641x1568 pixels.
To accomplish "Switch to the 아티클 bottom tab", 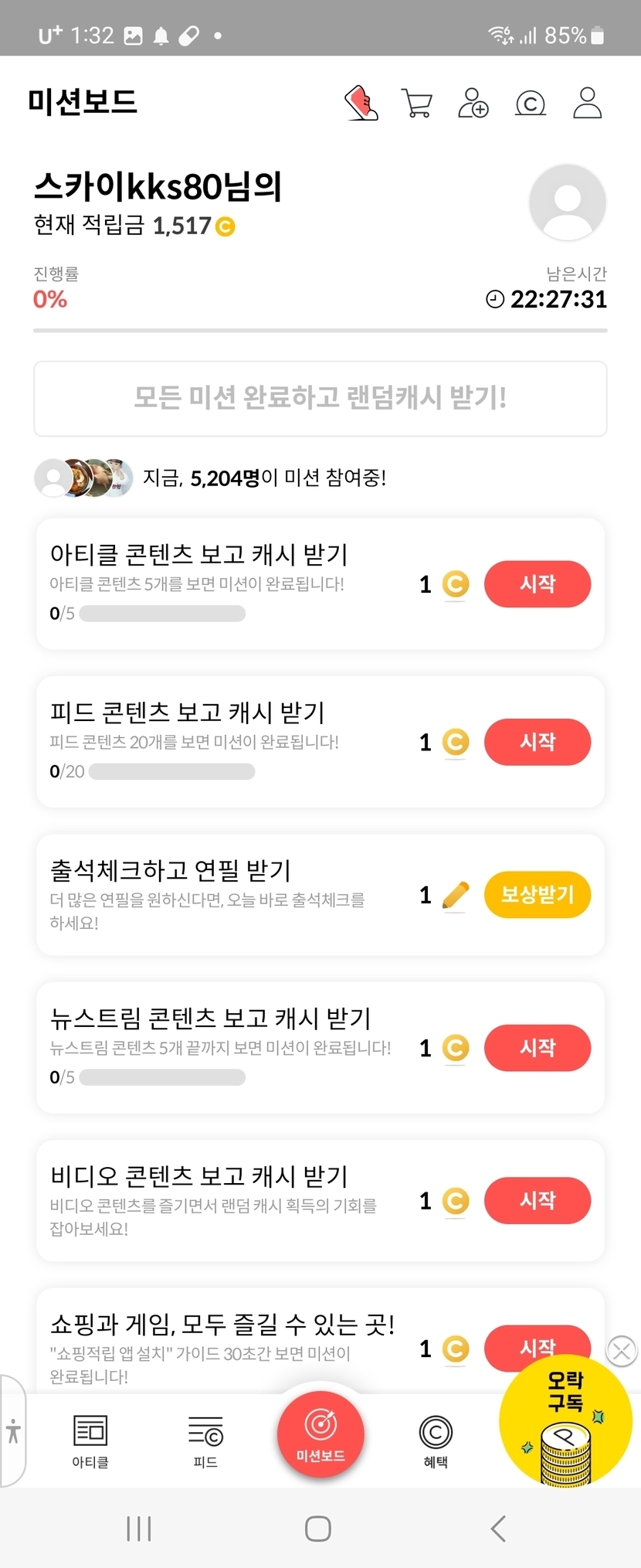I will [90, 1440].
